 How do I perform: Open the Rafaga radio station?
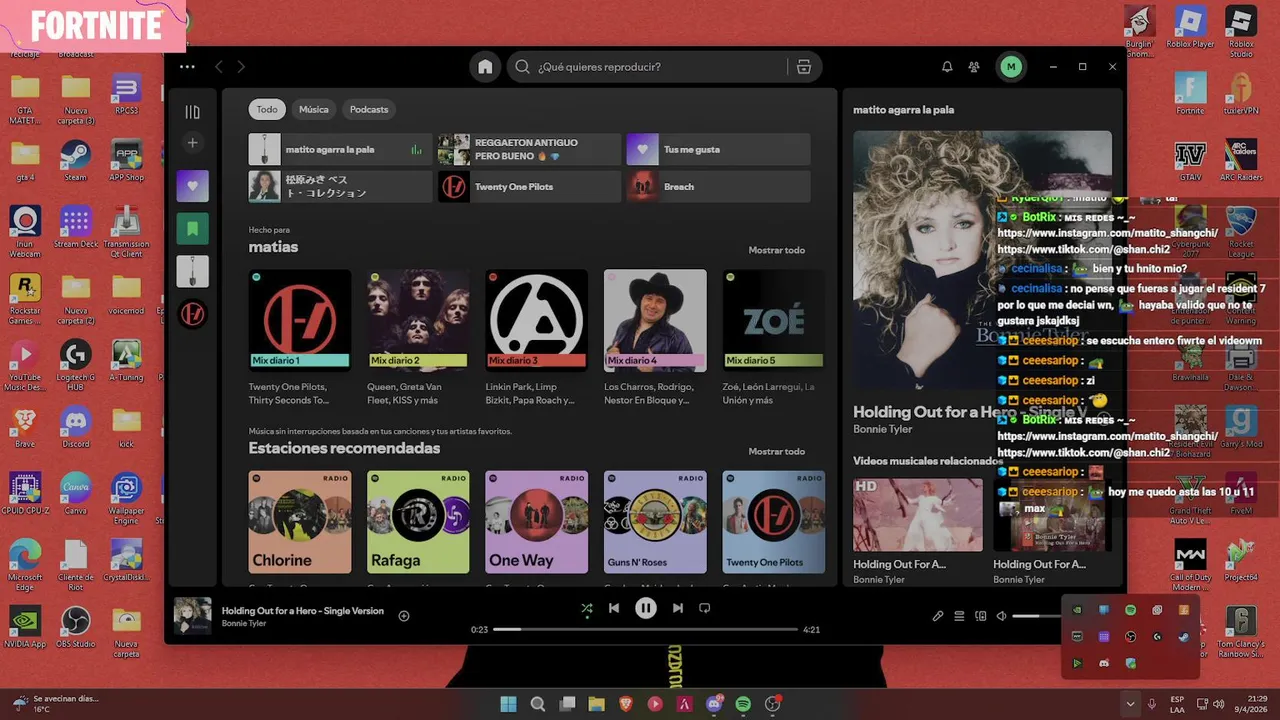point(418,522)
